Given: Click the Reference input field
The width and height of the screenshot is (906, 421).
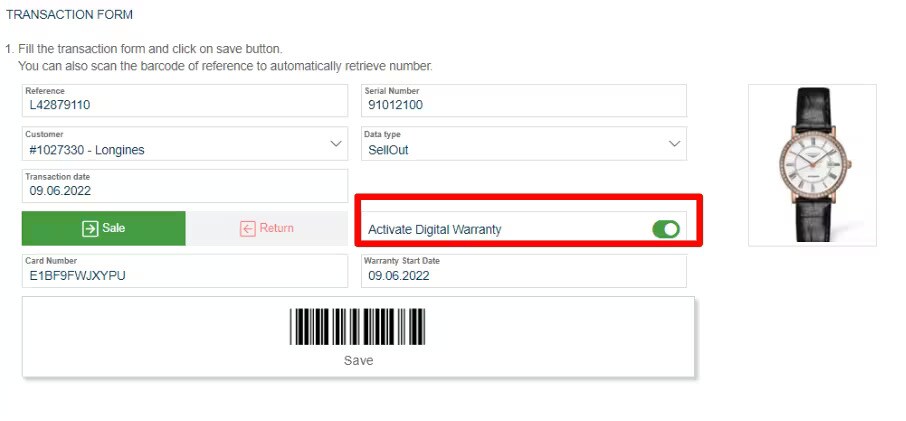Looking at the screenshot, I should [x=185, y=100].
